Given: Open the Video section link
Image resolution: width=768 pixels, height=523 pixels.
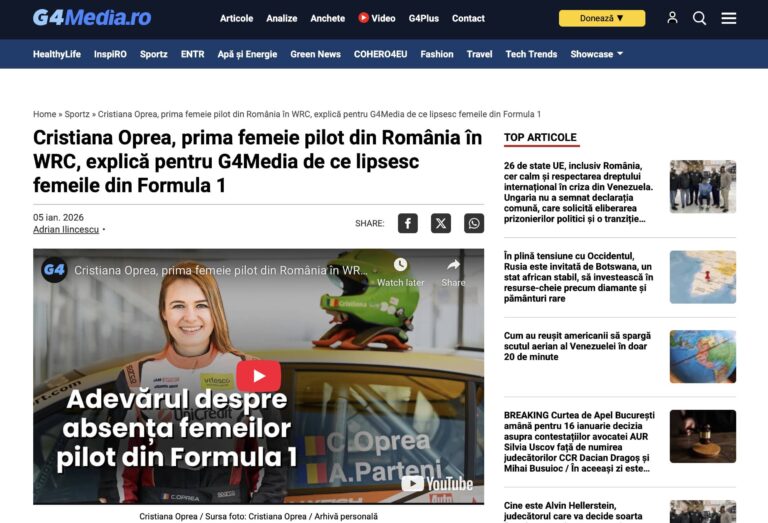Looking at the screenshot, I should point(377,18).
